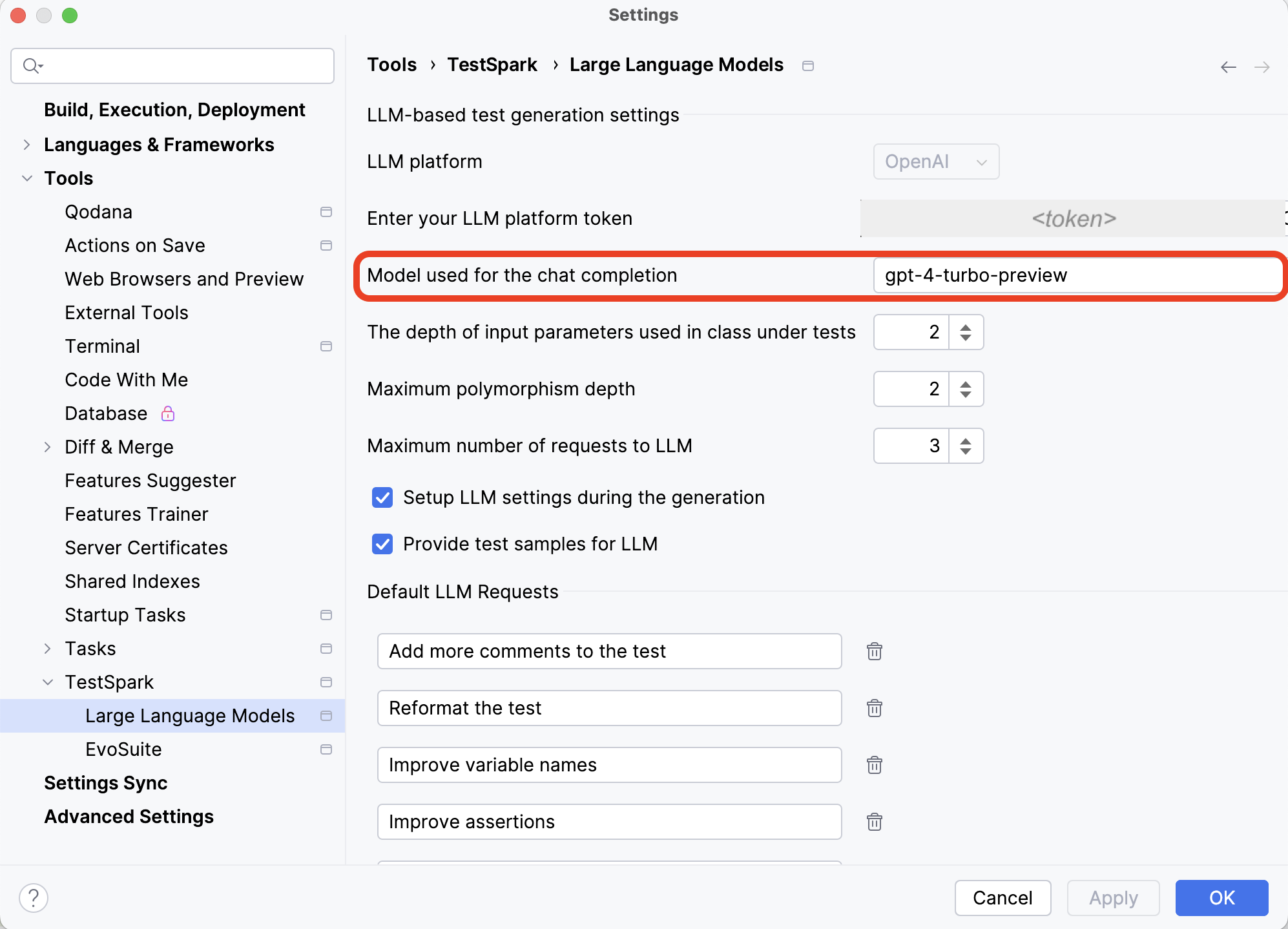Collapse the Tools section
Screen dimensions: 1288x929
[26, 178]
